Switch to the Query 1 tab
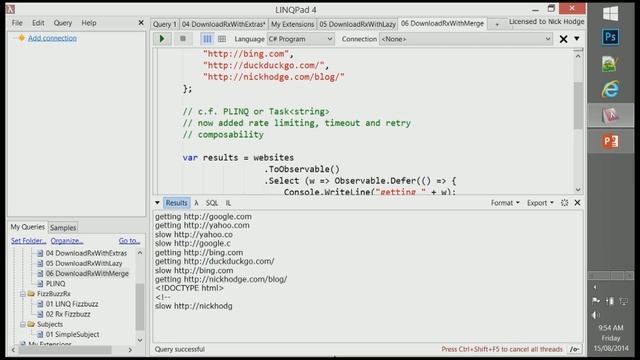The width and height of the screenshot is (640, 360). 164,24
